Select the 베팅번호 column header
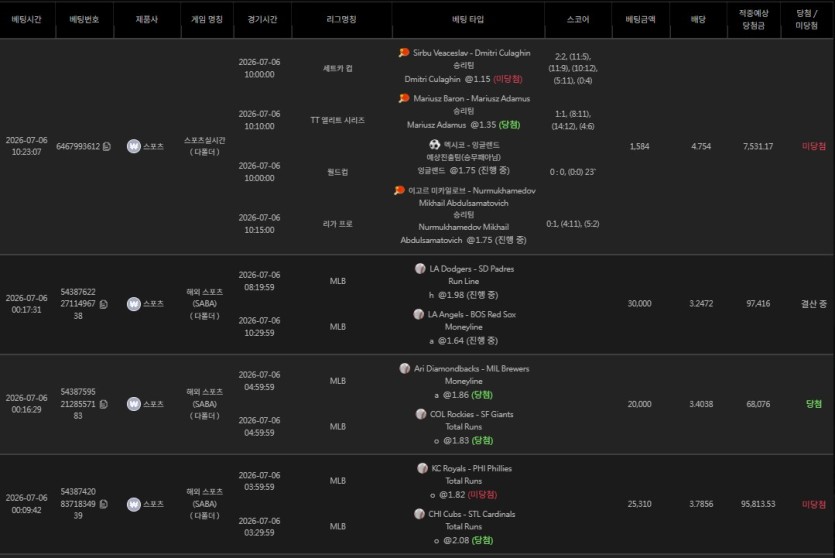The image size is (835, 558). click(84, 19)
